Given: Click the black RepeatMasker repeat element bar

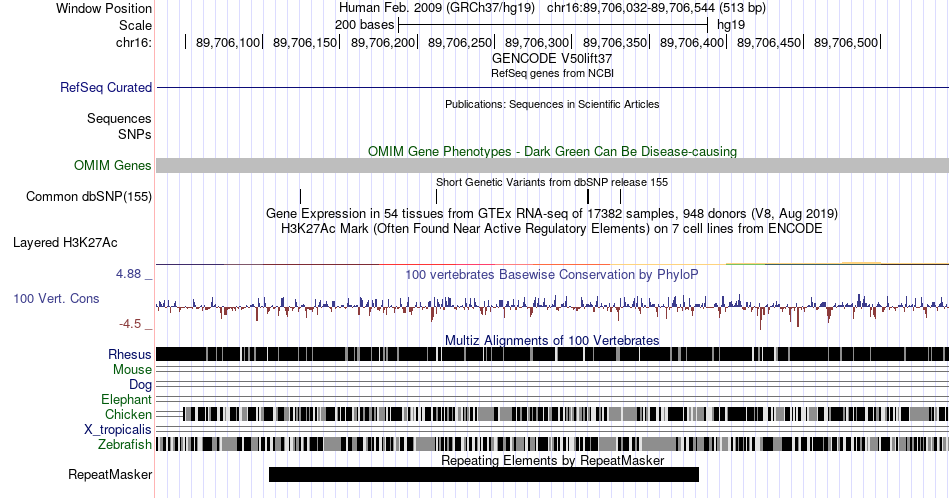Looking at the screenshot, I should click(483, 474).
